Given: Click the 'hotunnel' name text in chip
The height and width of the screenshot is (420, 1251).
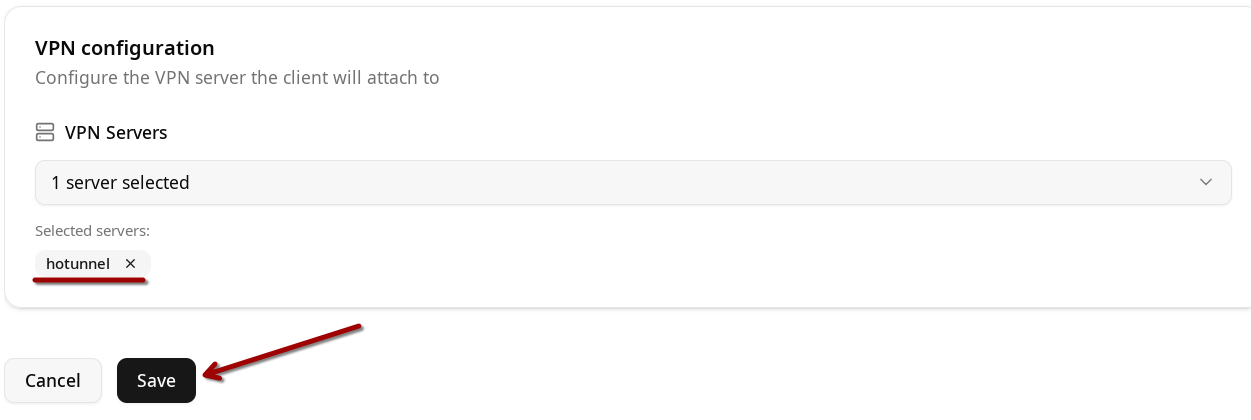Looking at the screenshot, I should click(x=78, y=264).
